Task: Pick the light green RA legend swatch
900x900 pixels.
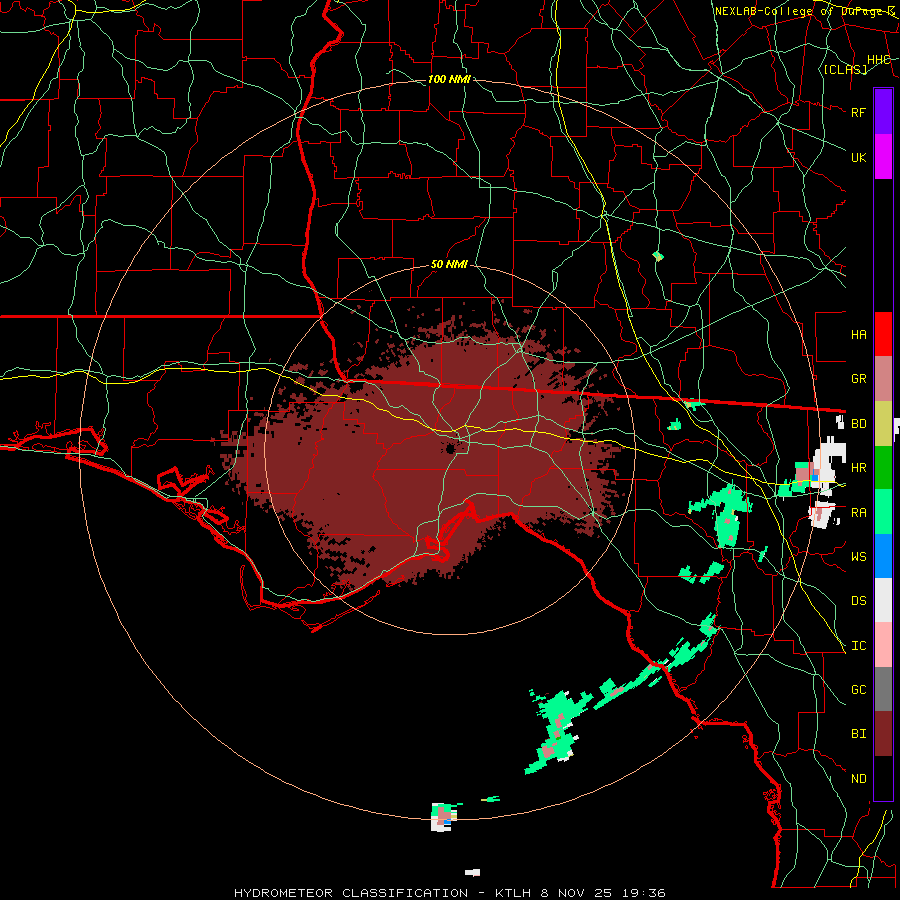Action: pos(883,512)
